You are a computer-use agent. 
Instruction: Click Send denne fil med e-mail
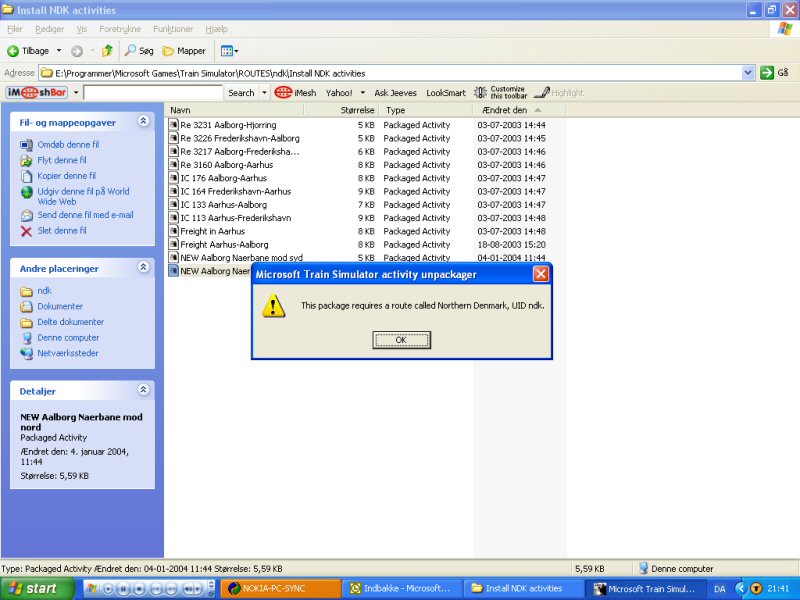tap(85, 215)
